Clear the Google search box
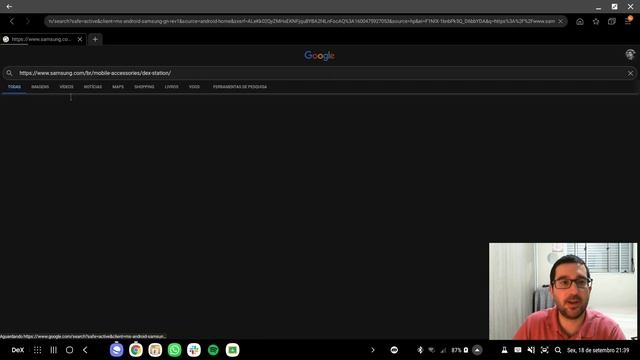The height and width of the screenshot is (360, 640). [630, 73]
